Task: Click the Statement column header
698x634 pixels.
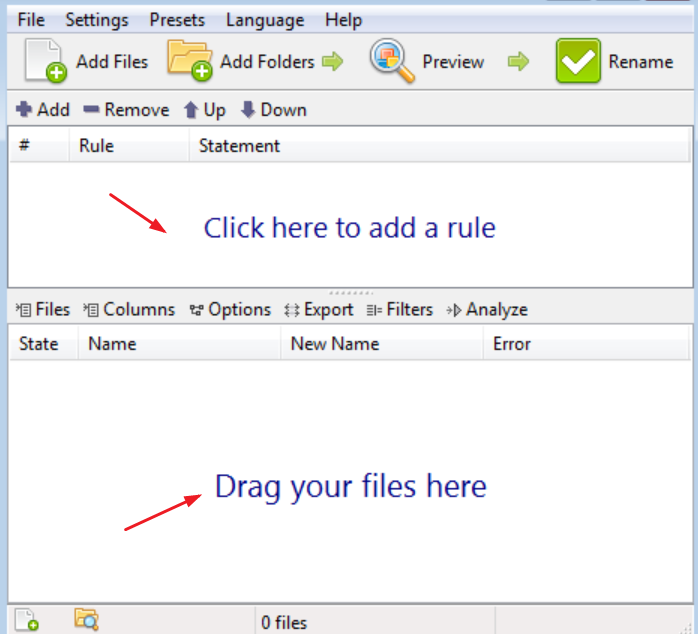Action: tap(439, 145)
